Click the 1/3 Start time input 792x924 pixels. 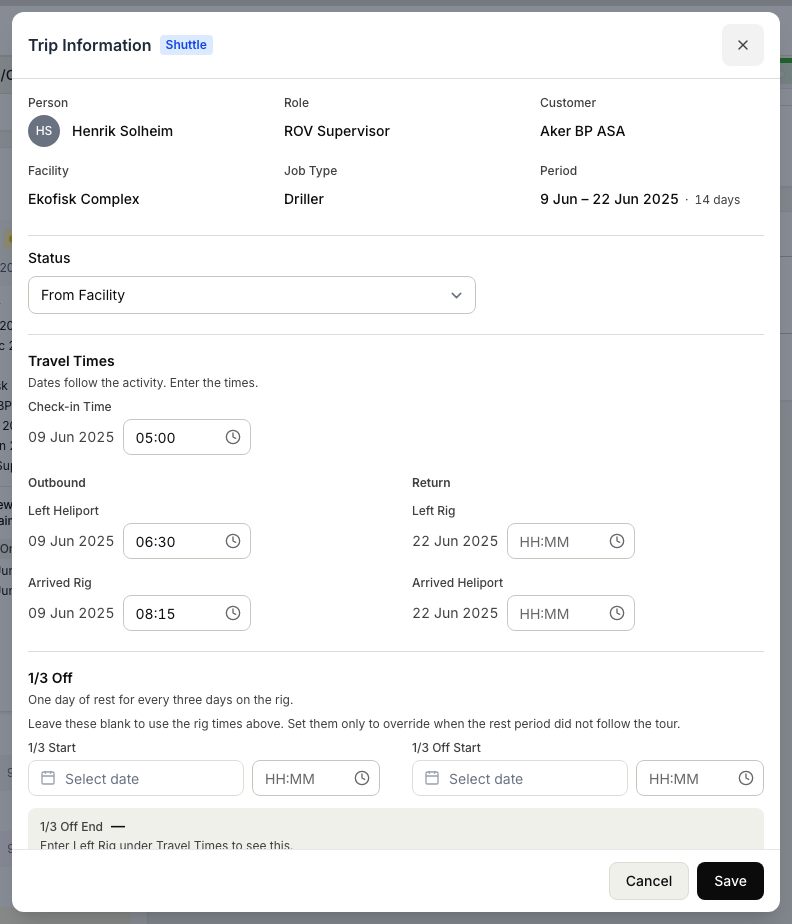pyautogui.click(x=316, y=778)
